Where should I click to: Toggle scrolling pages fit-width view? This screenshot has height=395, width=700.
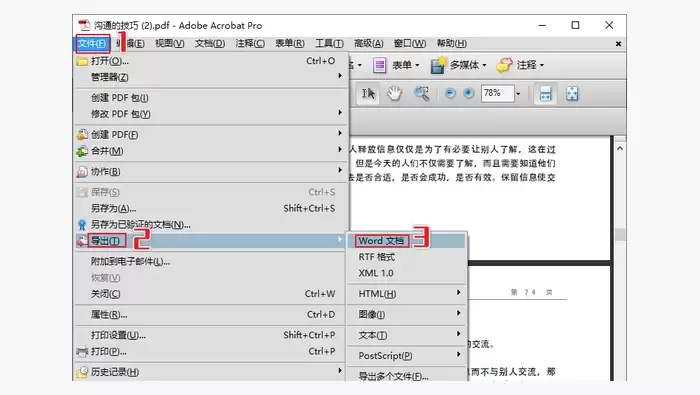546,94
